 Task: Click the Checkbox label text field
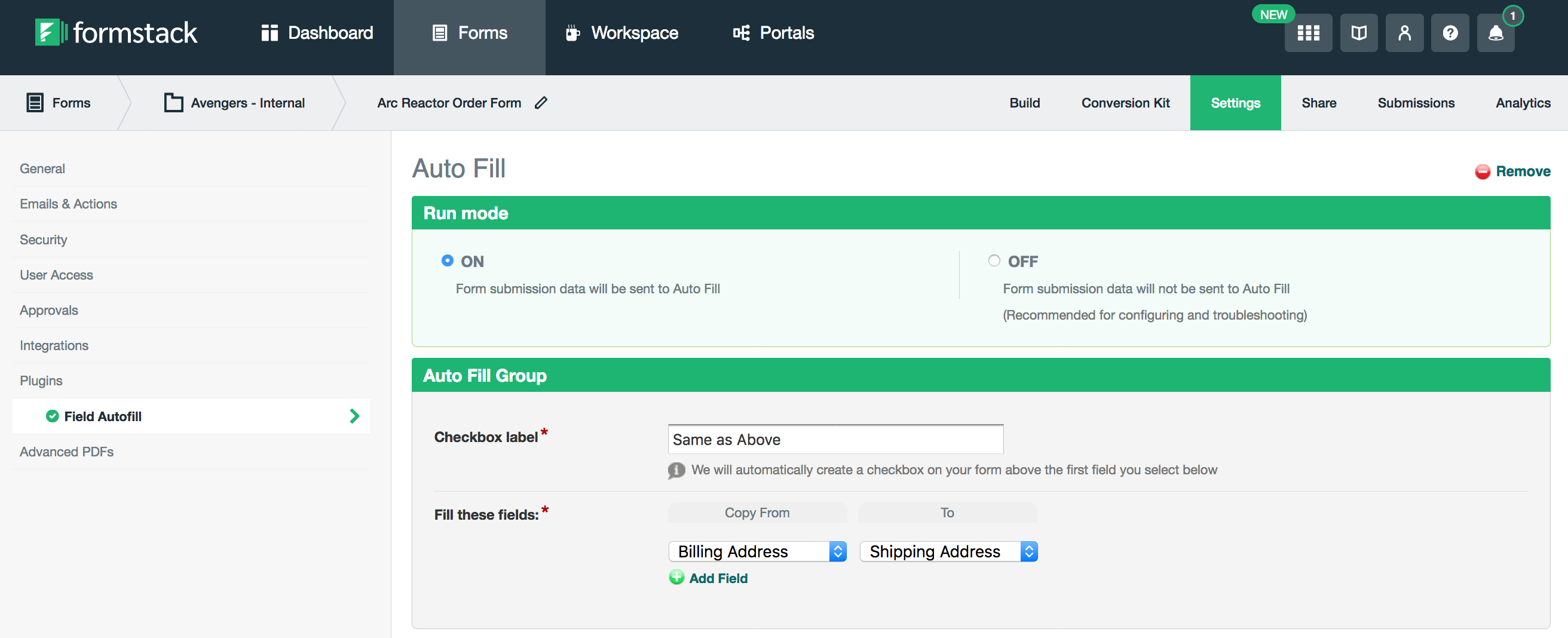[x=835, y=439]
